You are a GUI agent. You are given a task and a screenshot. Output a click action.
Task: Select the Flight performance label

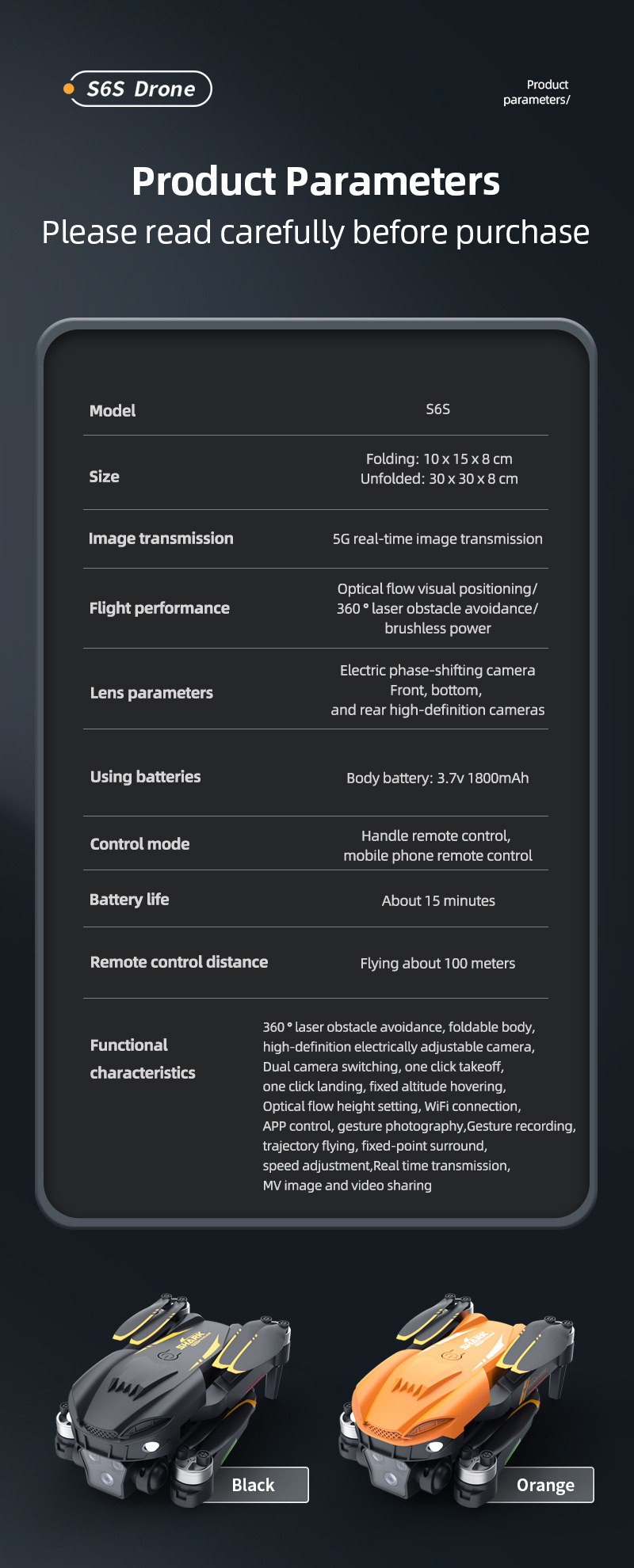[x=159, y=608]
